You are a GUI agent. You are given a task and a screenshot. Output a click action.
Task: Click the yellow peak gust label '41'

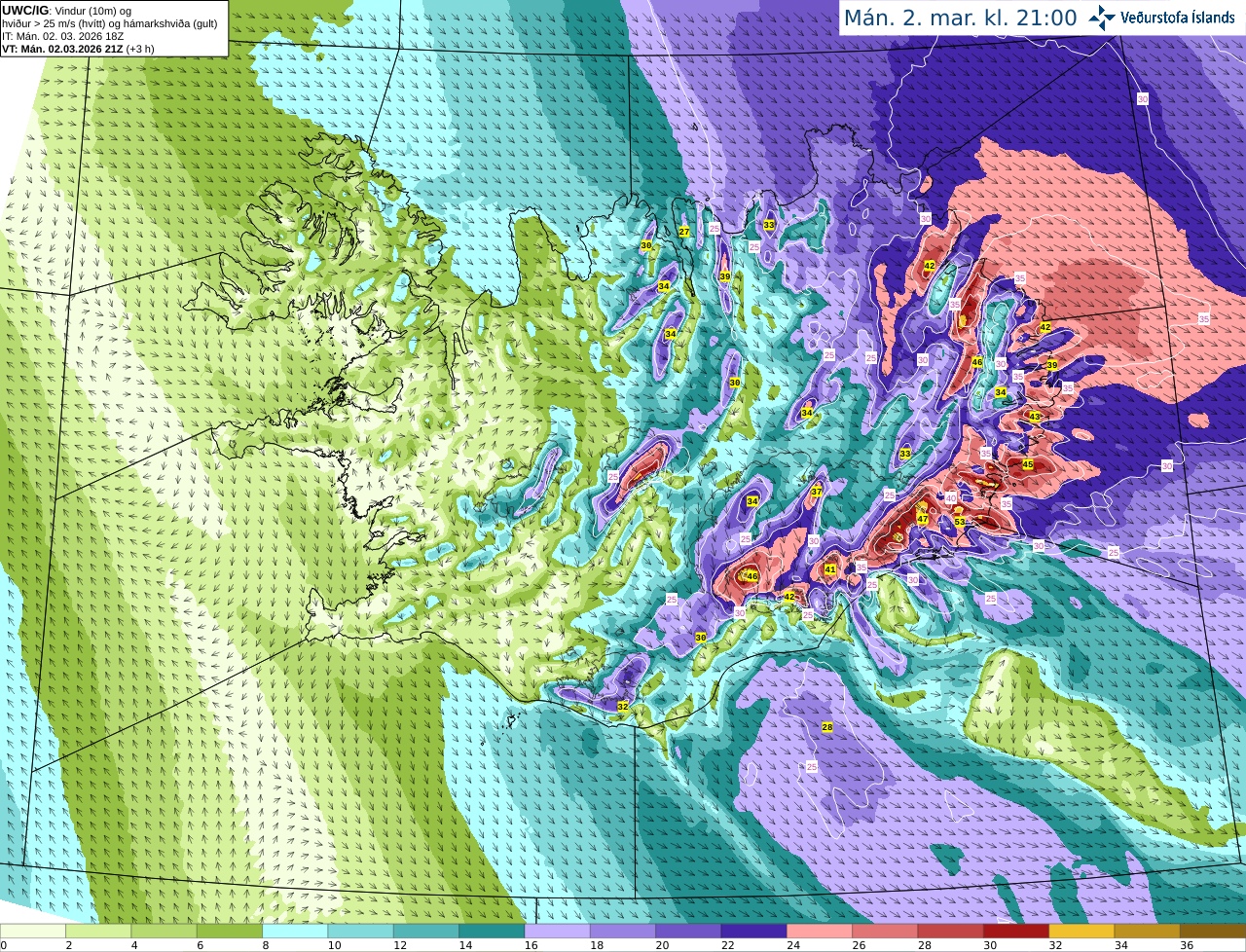(830, 569)
